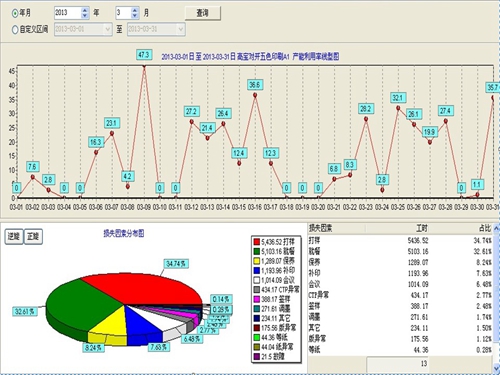Click the 36.6 data point on 03-16
This screenshot has width=500, height=375.
255,95
